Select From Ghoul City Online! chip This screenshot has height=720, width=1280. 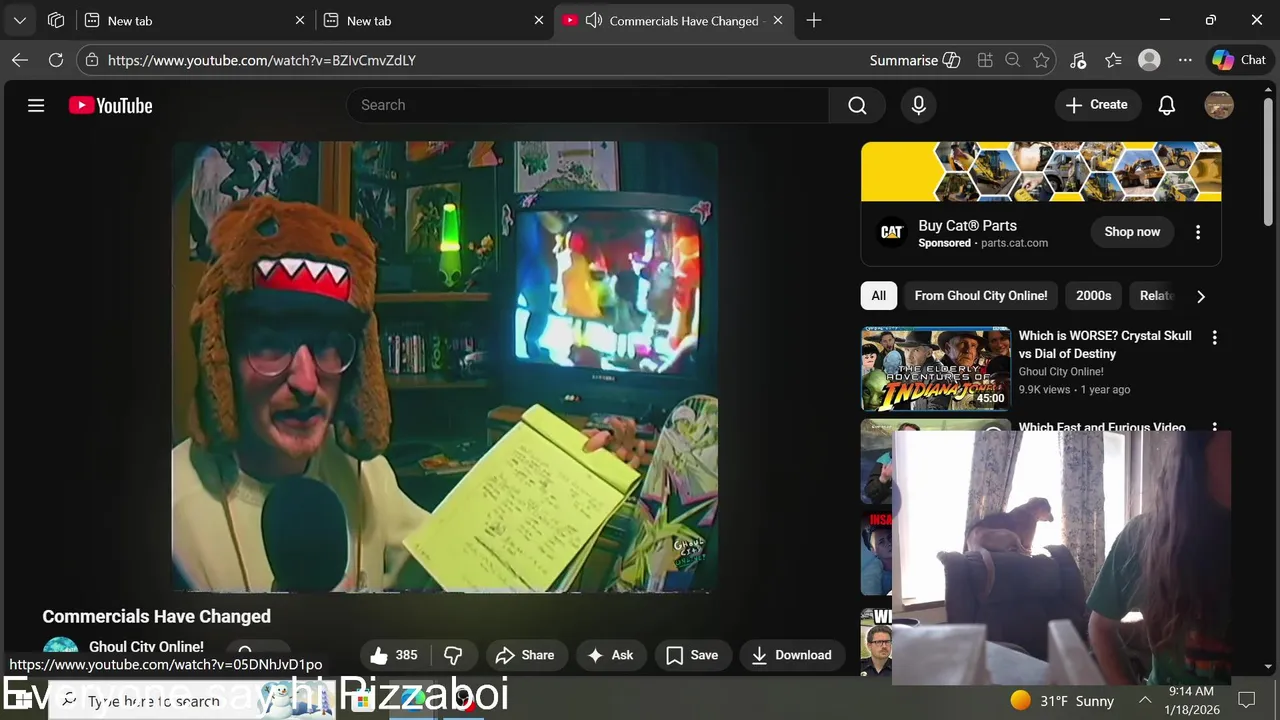[981, 296]
